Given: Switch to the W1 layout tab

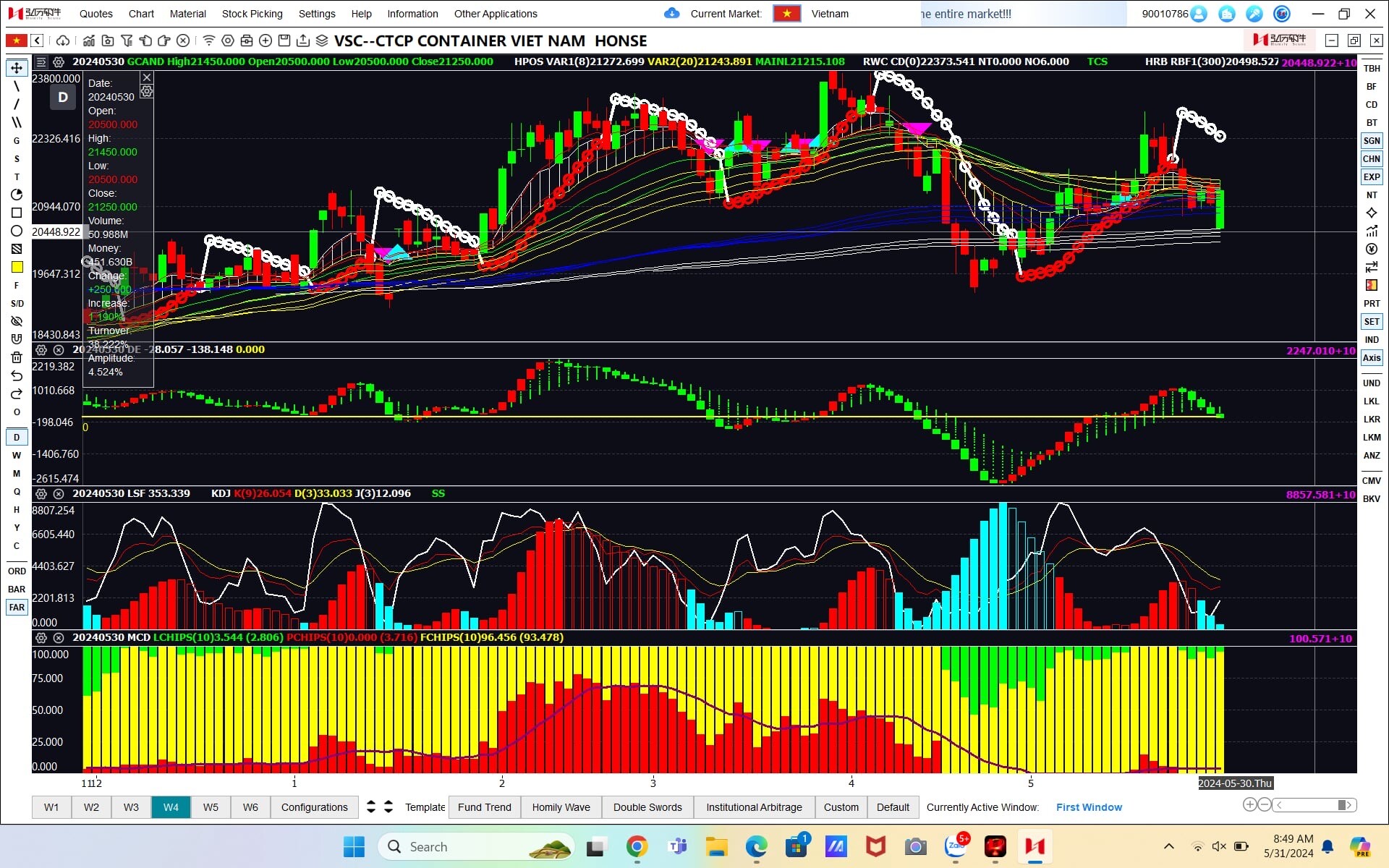Looking at the screenshot, I should 51,807.
